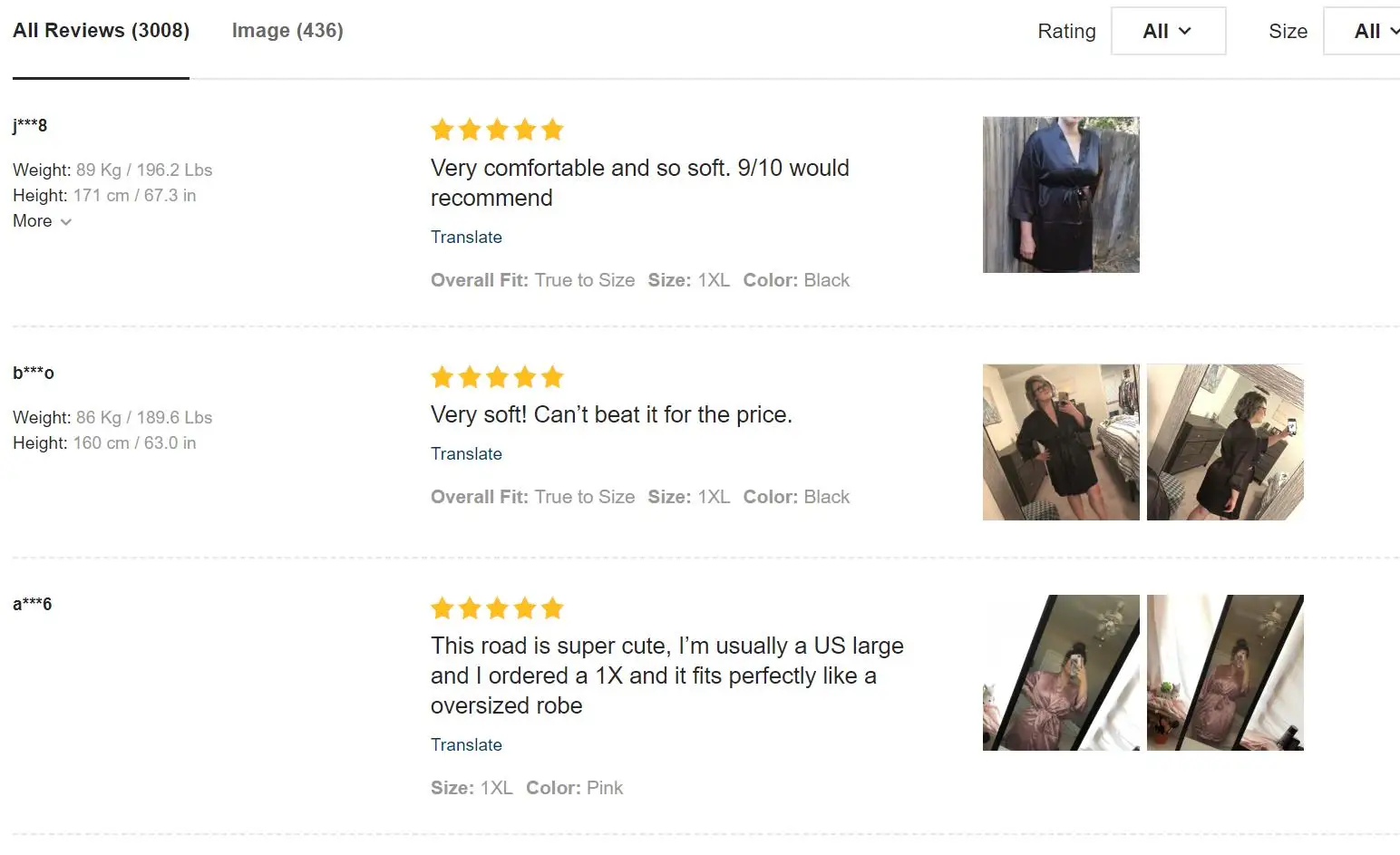The image size is (1400, 855).
Task: Click the star rating on j***8's review
Action: tap(497, 131)
